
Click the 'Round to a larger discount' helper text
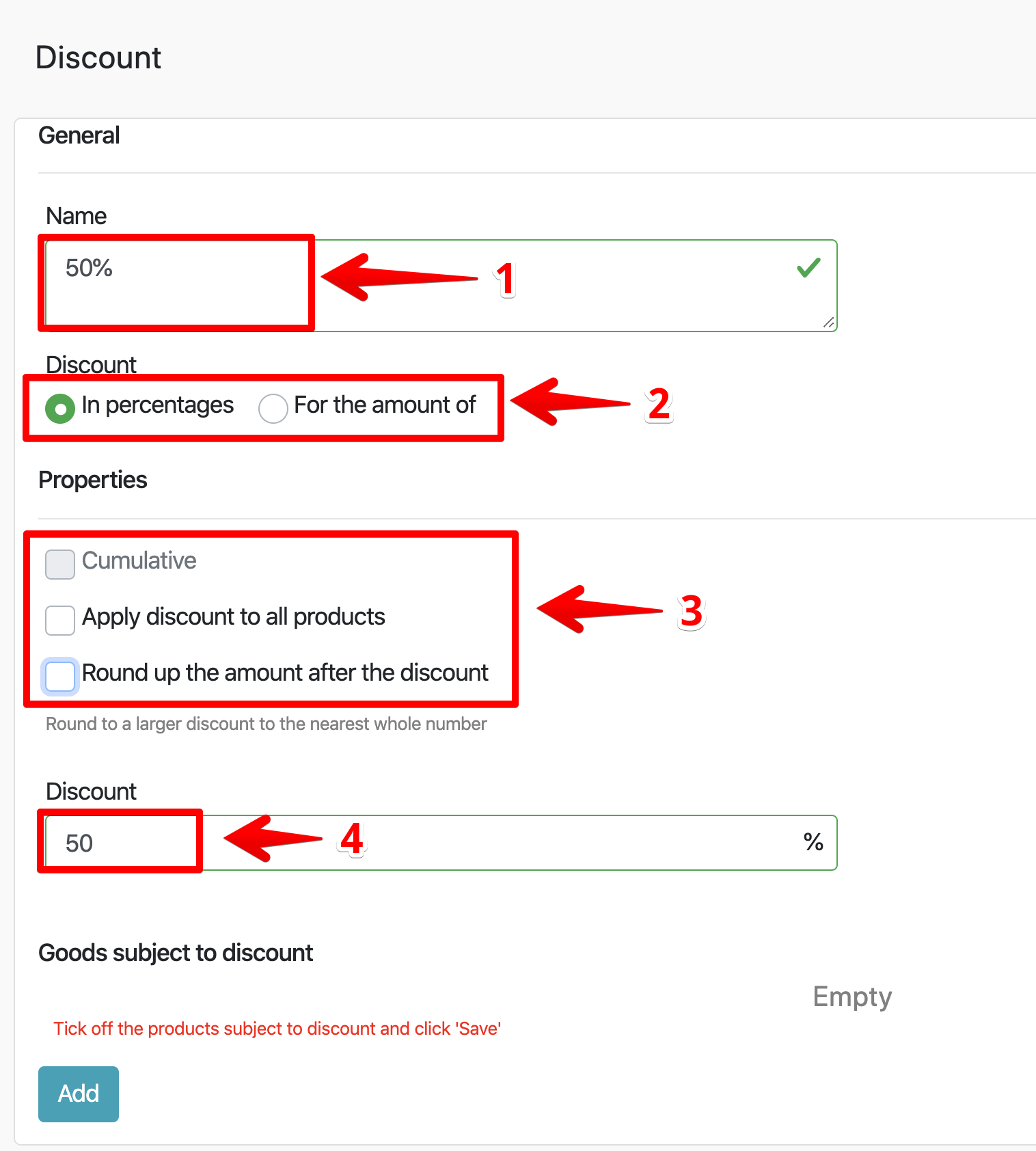266,724
